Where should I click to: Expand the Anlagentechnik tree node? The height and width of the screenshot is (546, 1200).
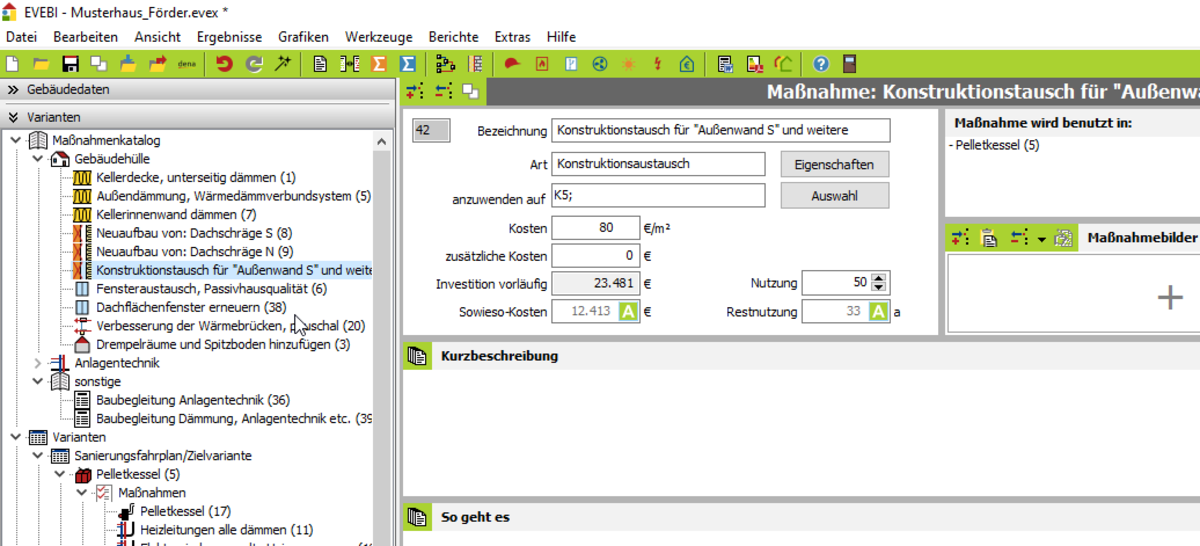point(38,363)
